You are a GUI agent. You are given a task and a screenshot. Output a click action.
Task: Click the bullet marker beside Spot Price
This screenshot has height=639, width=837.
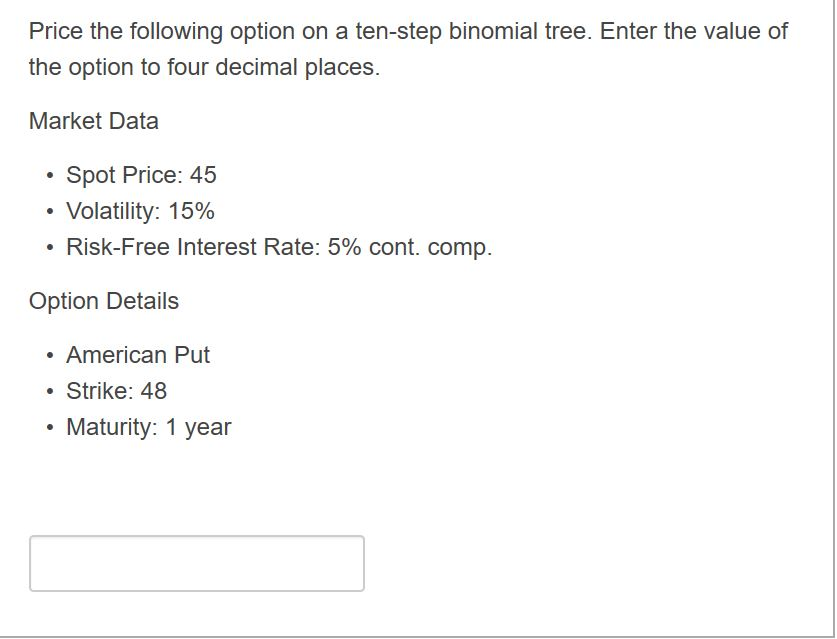click(49, 175)
